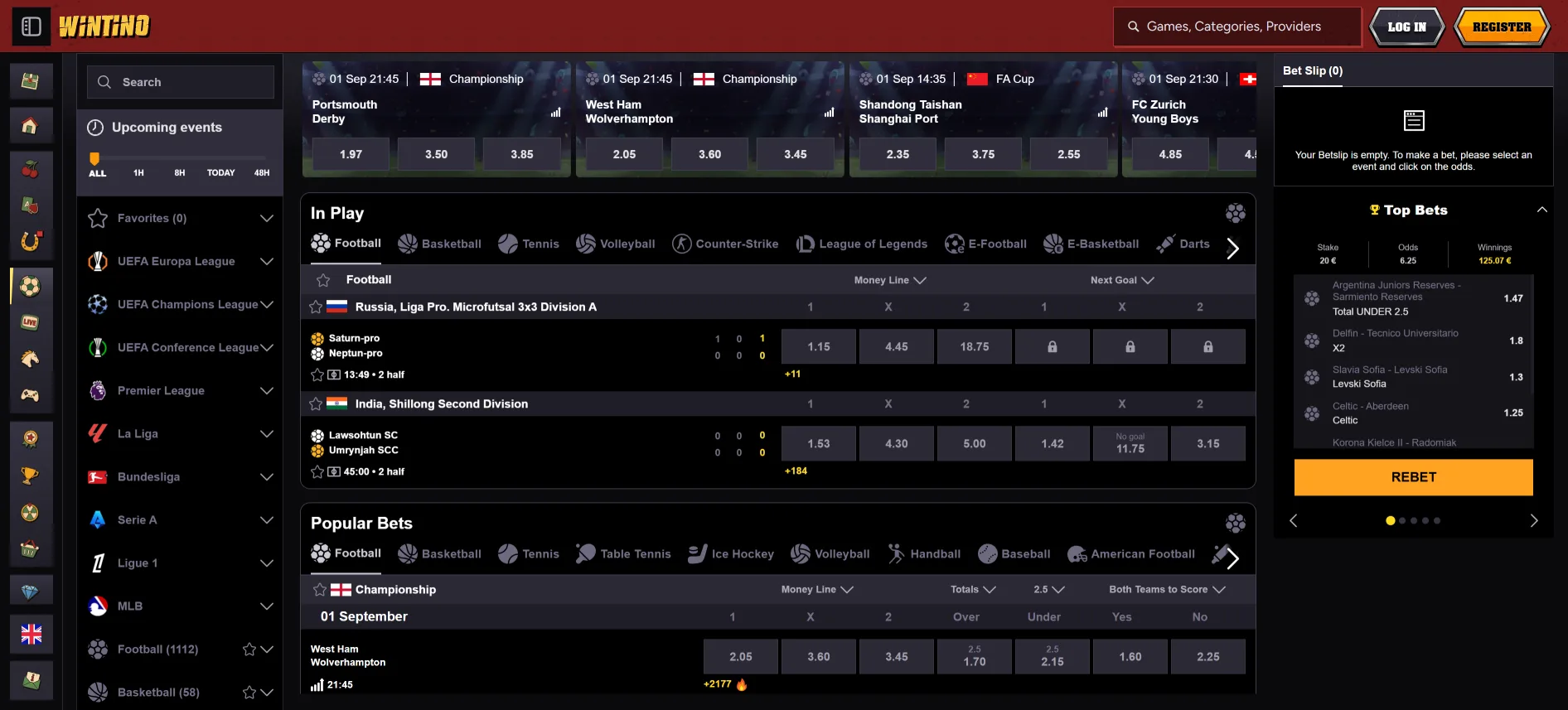
Task: Focus the sidebar Search field
Action: click(181, 82)
